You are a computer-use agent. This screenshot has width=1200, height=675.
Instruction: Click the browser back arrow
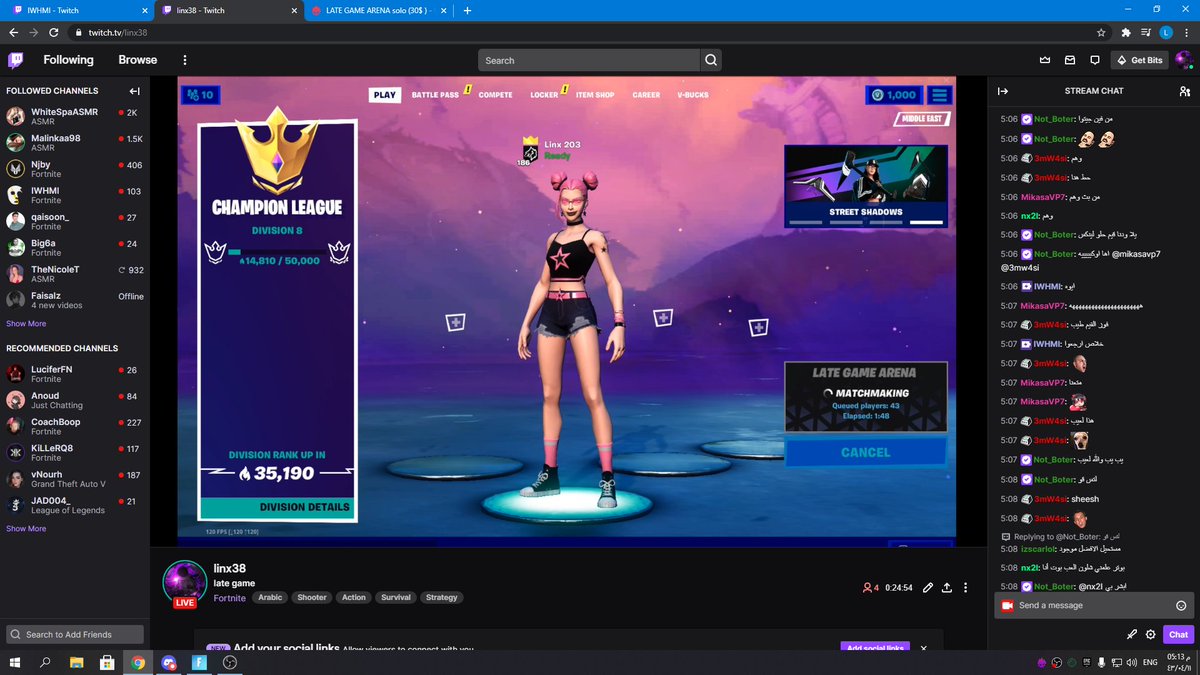pyautogui.click(x=13, y=32)
